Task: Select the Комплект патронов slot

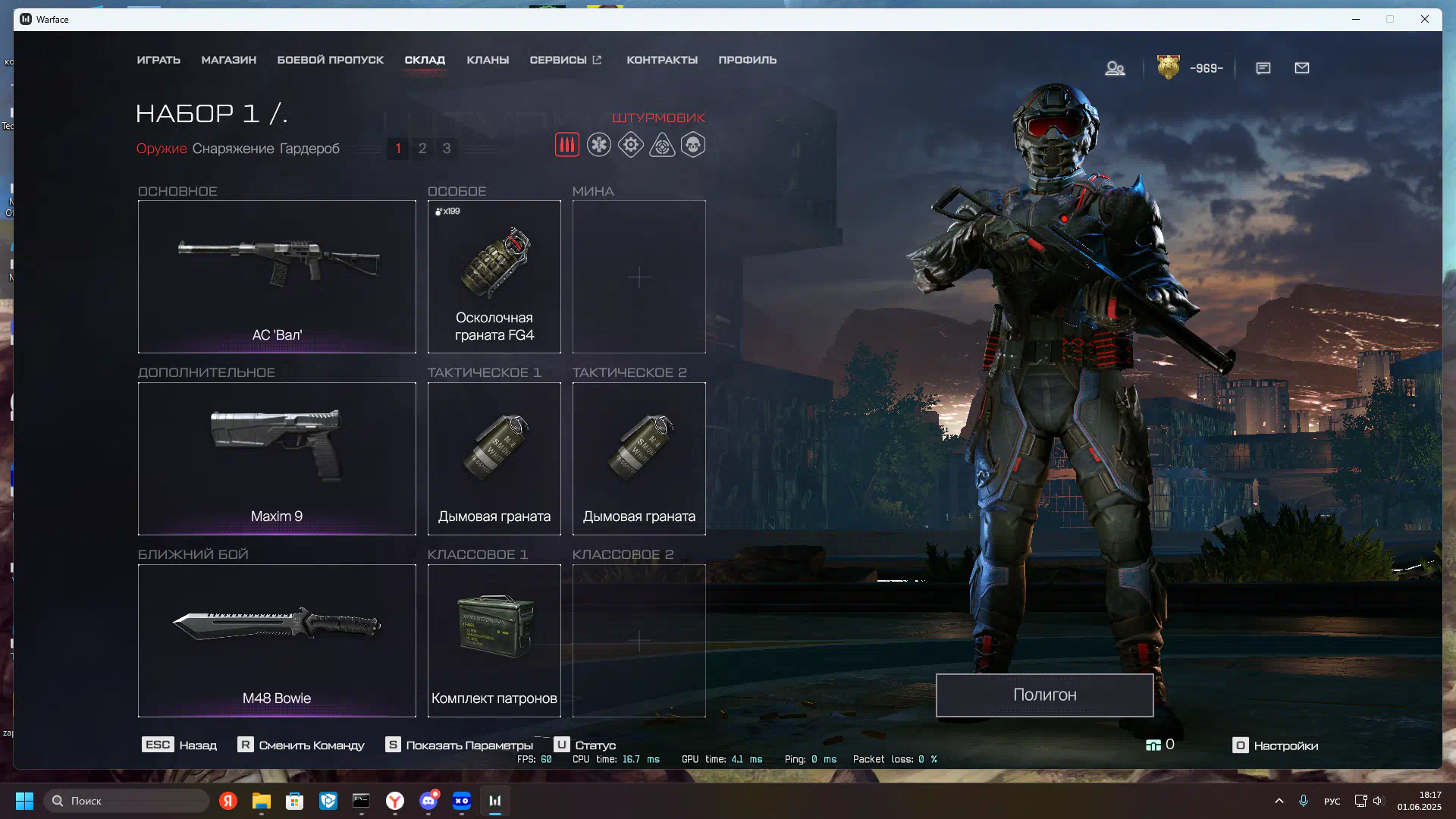Action: click(x=494, y=641)
